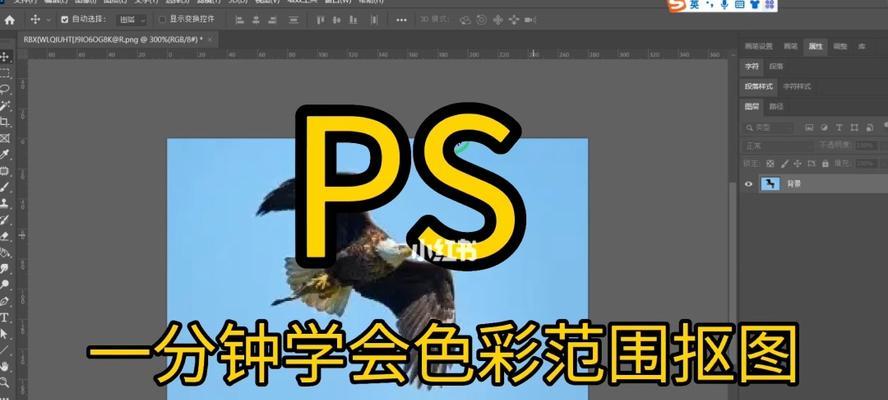The width and height of the screenshot is (888, 400).
Task: Align vertical centers in options bar
Action: coord(337,20)
